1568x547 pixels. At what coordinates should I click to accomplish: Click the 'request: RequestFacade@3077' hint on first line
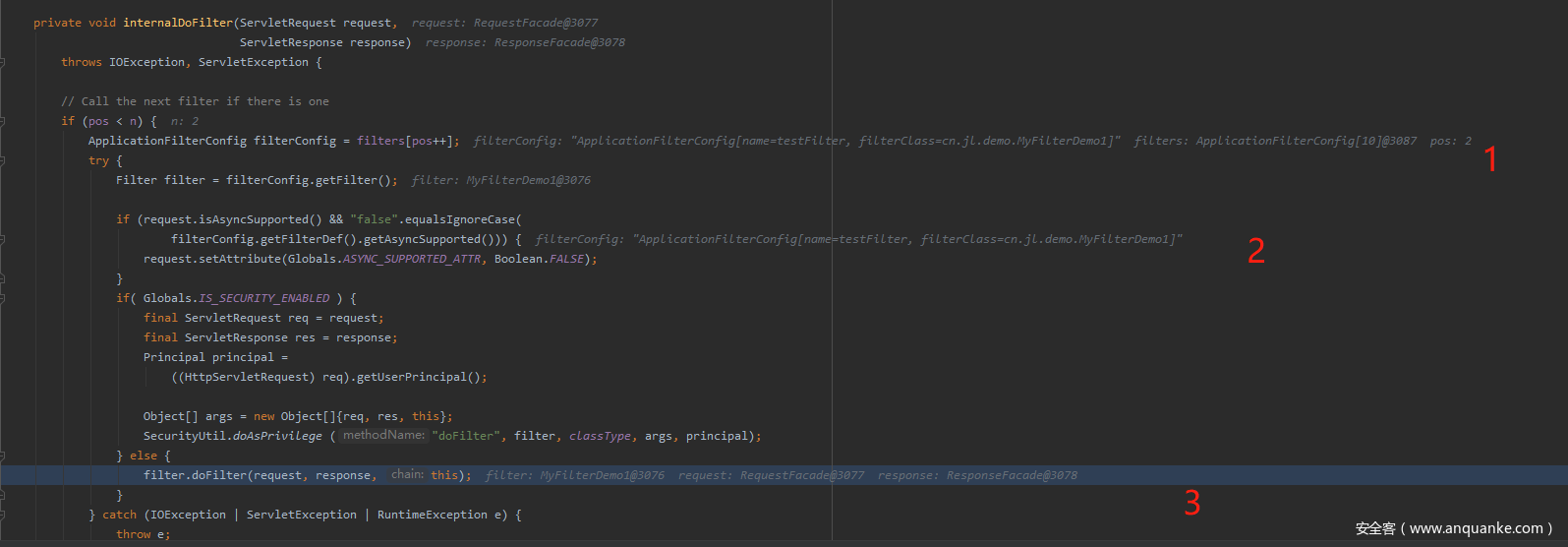click(504, 23)
